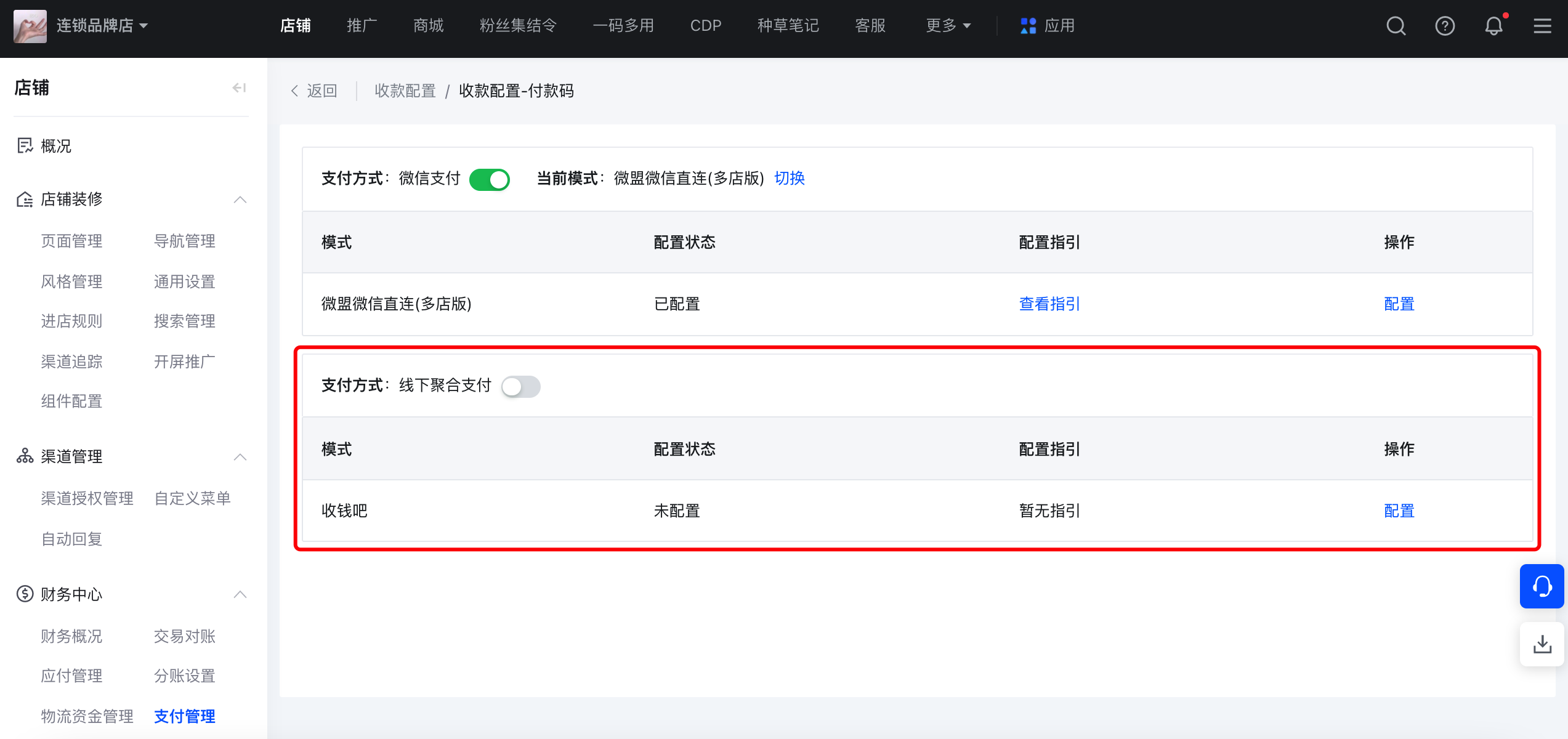Viewport: 1568px width, 739px height.
Task: Disable the 微信支付 payment toggle
Action: (490, 179)
